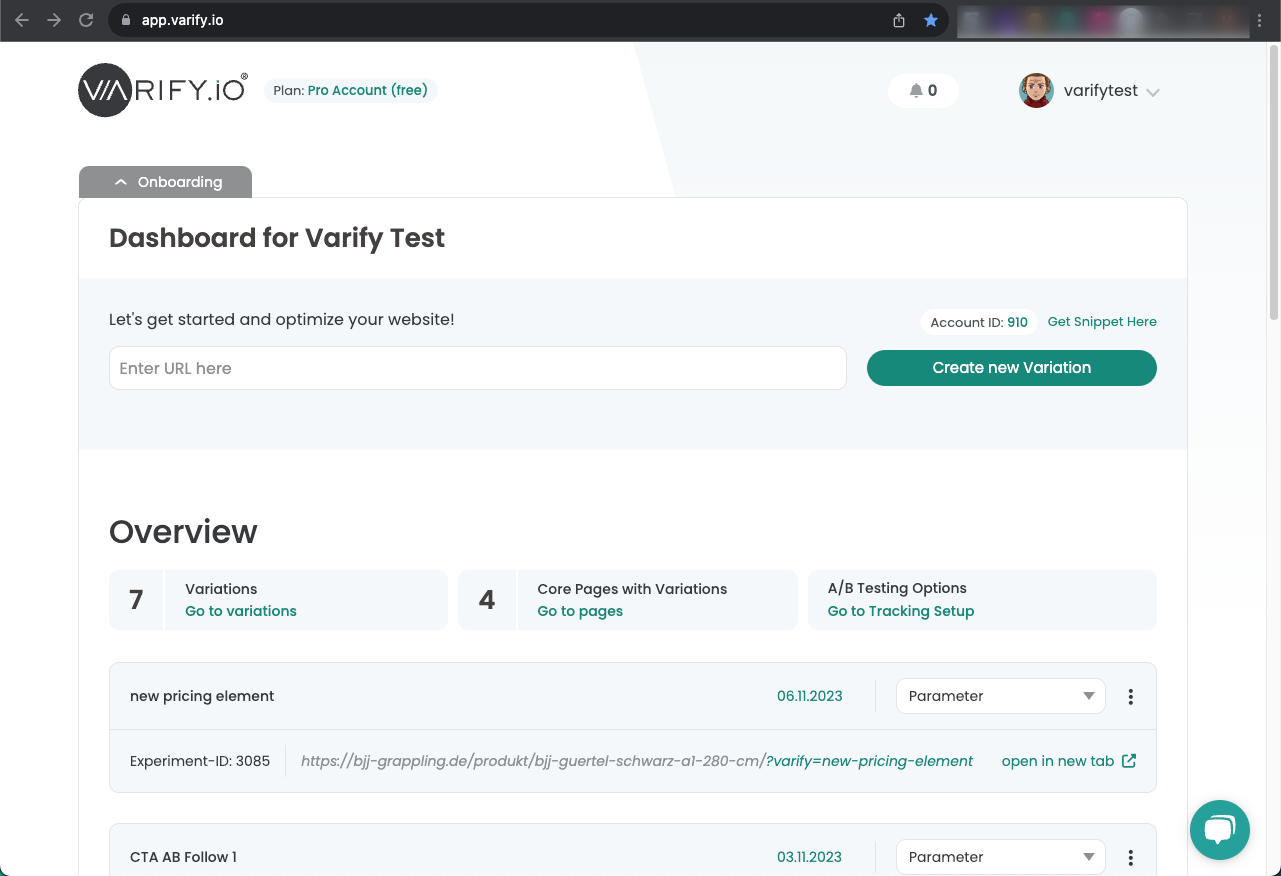Screen dimensions: 1281x876
Task: Click the experiment URL with varify parameter
Action: pyautogui.click(x=637, y=761)
